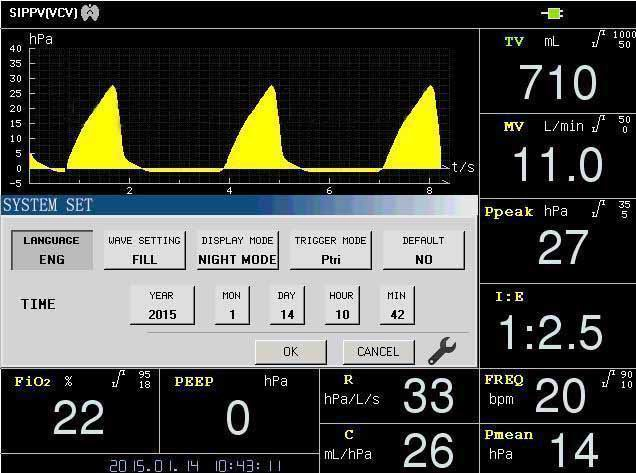Click Ppeak alarm limits 35/5
Image resolution: width=636 pixels, height=473 pixels.
click(625, 209)
